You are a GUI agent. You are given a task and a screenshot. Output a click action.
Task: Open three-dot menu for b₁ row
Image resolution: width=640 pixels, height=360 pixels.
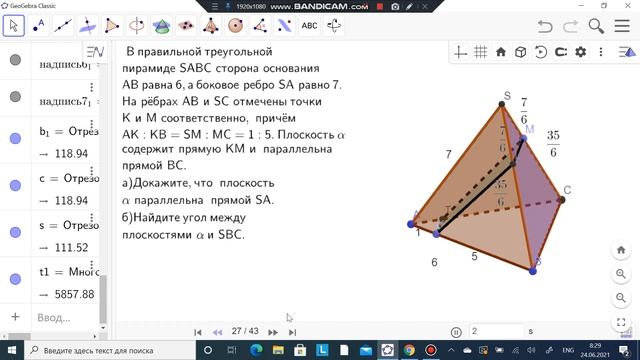coord(91,124)
